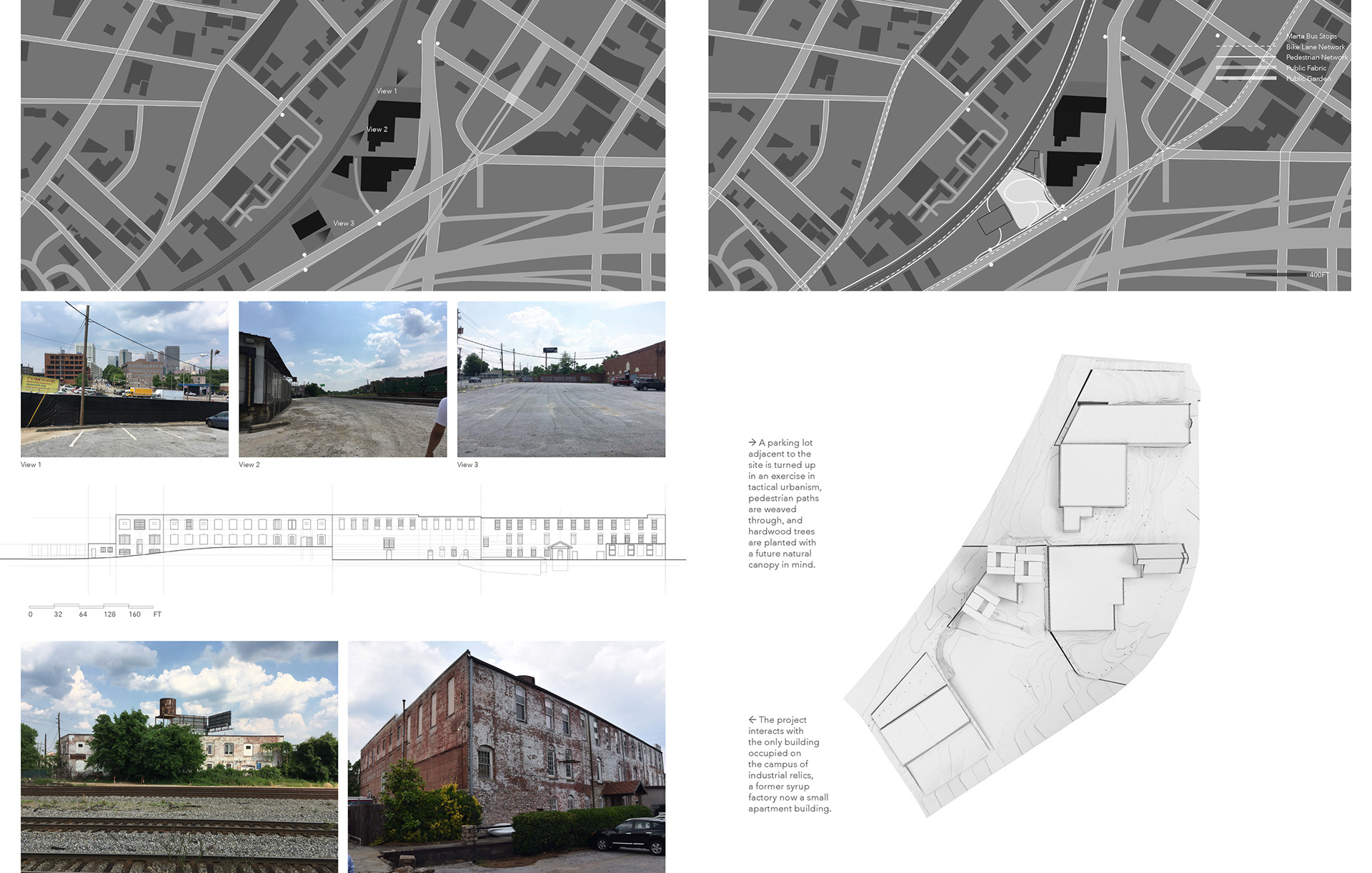Click the View 3 label on left map
The image size is (1372, 873).
[343, 224]
